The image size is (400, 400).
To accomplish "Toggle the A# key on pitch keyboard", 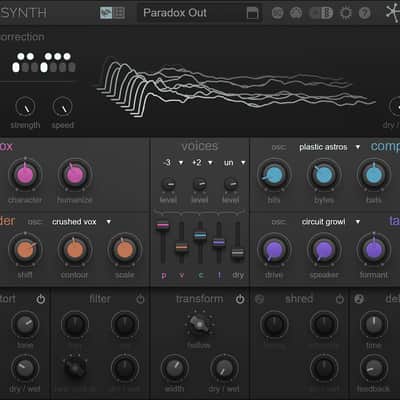I will (x=67, y=56).
